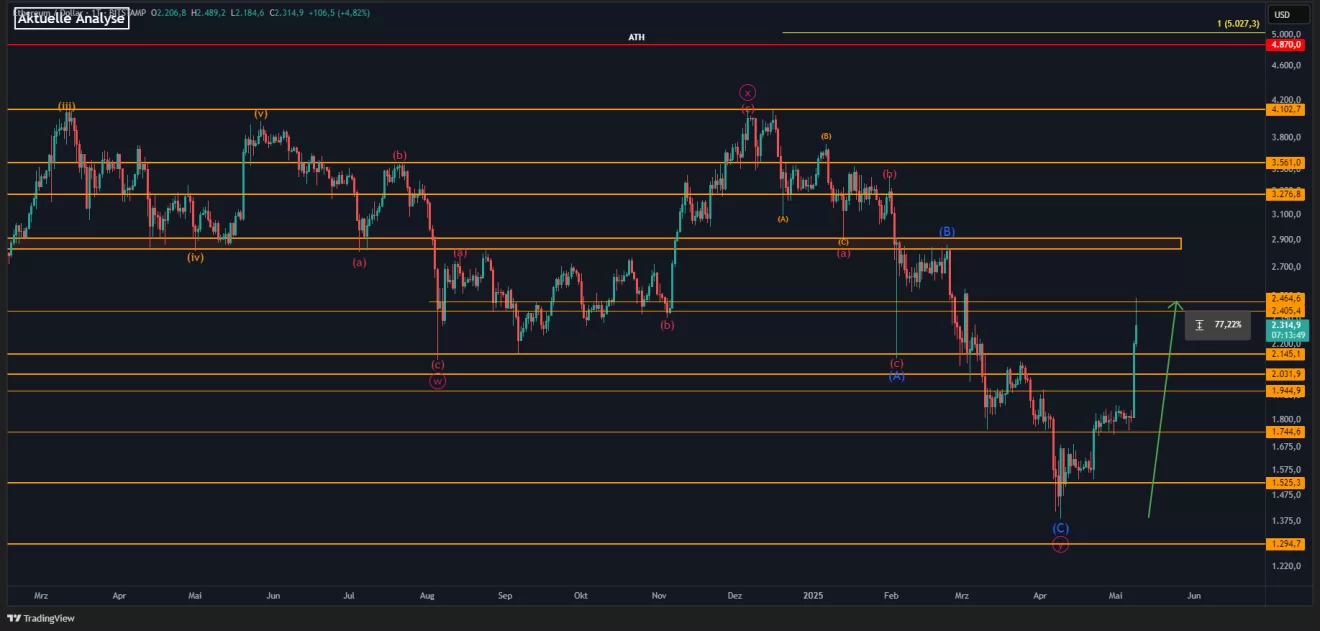1320x631 pixels.
Task: Select the blue (C) wave label
Action: pyautogui.click(x=1060, y=528)
